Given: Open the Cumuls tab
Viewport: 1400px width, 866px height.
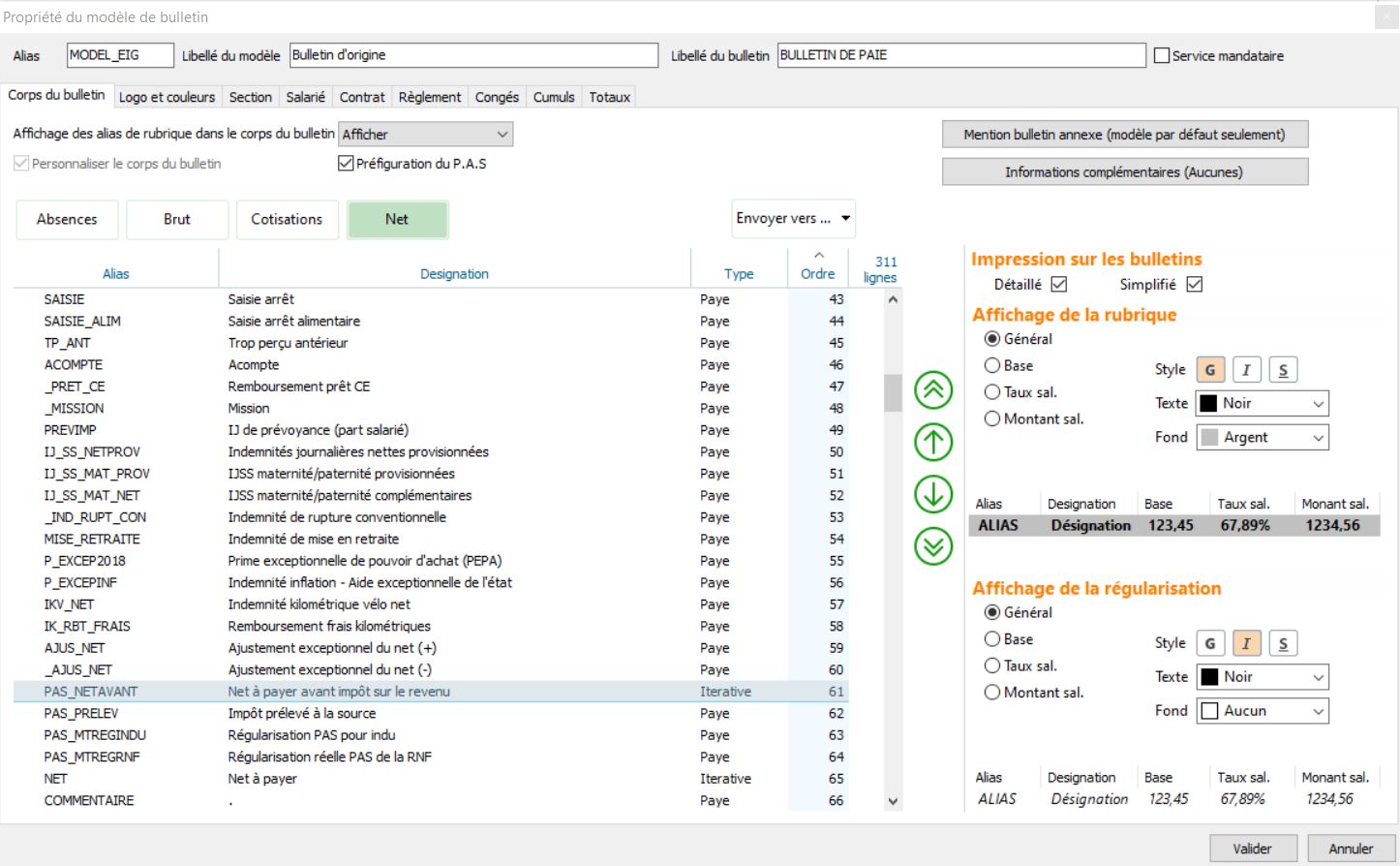Looking at the screenshot, I should [x=554, y=97].
